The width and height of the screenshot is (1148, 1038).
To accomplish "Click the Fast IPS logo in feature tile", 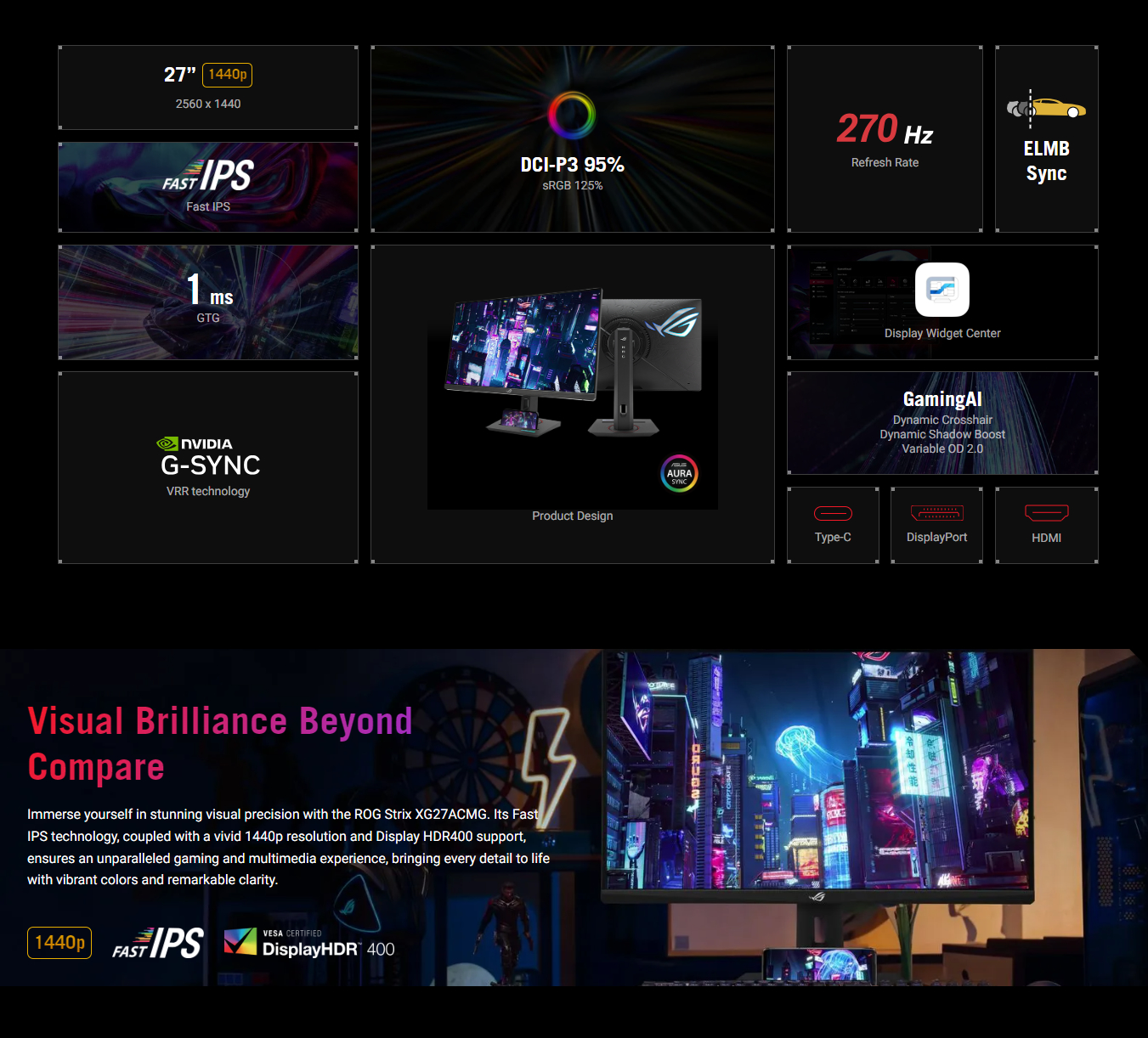I will pos(208,176).
